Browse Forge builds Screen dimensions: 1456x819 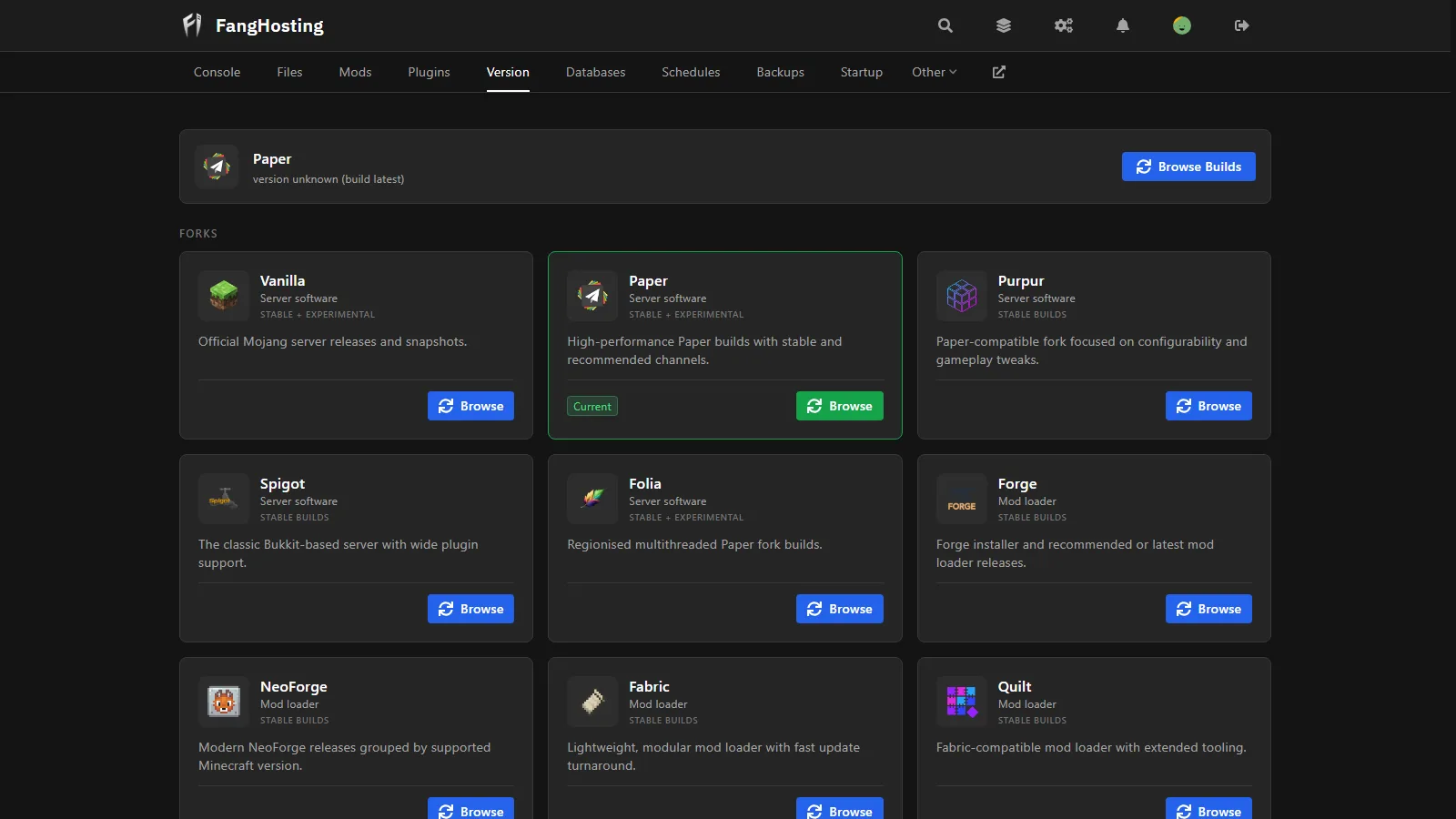tap(1208, 609)
